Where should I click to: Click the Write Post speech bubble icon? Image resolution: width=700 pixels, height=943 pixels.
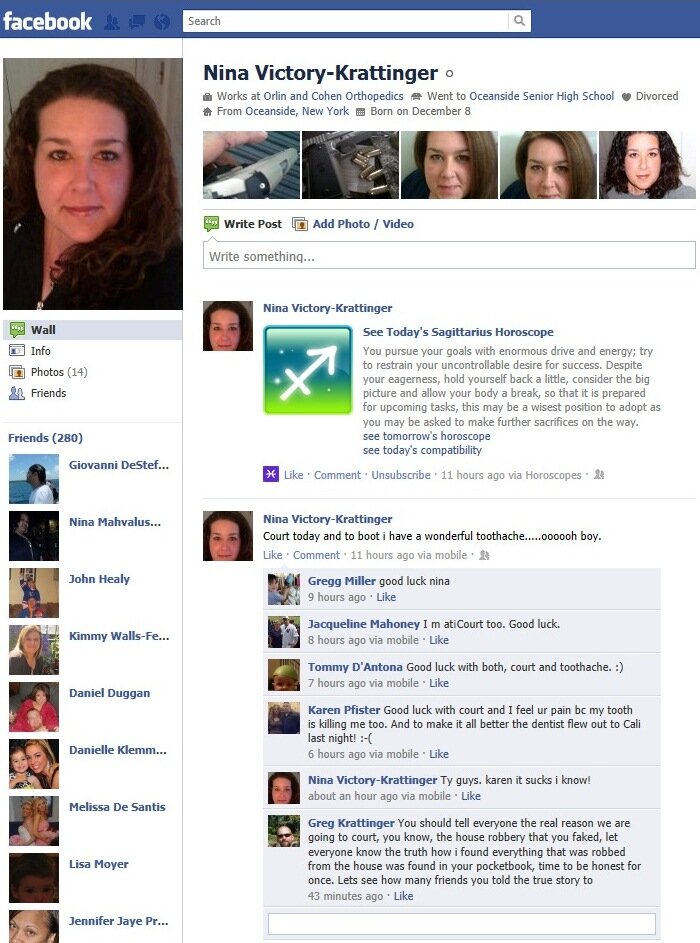211,224
